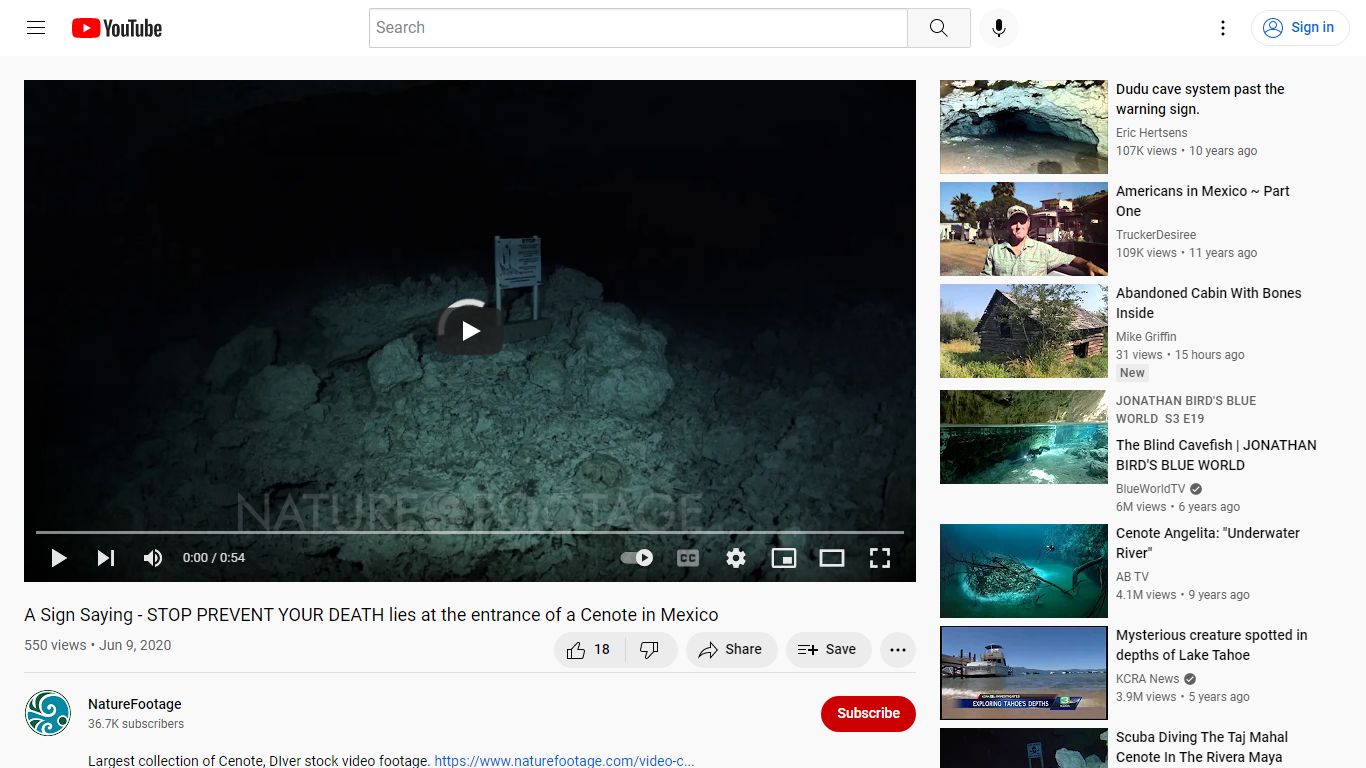Screen dimensions: 1366x768
Task: Activate miniplayer mode
Action: [784, 558]
